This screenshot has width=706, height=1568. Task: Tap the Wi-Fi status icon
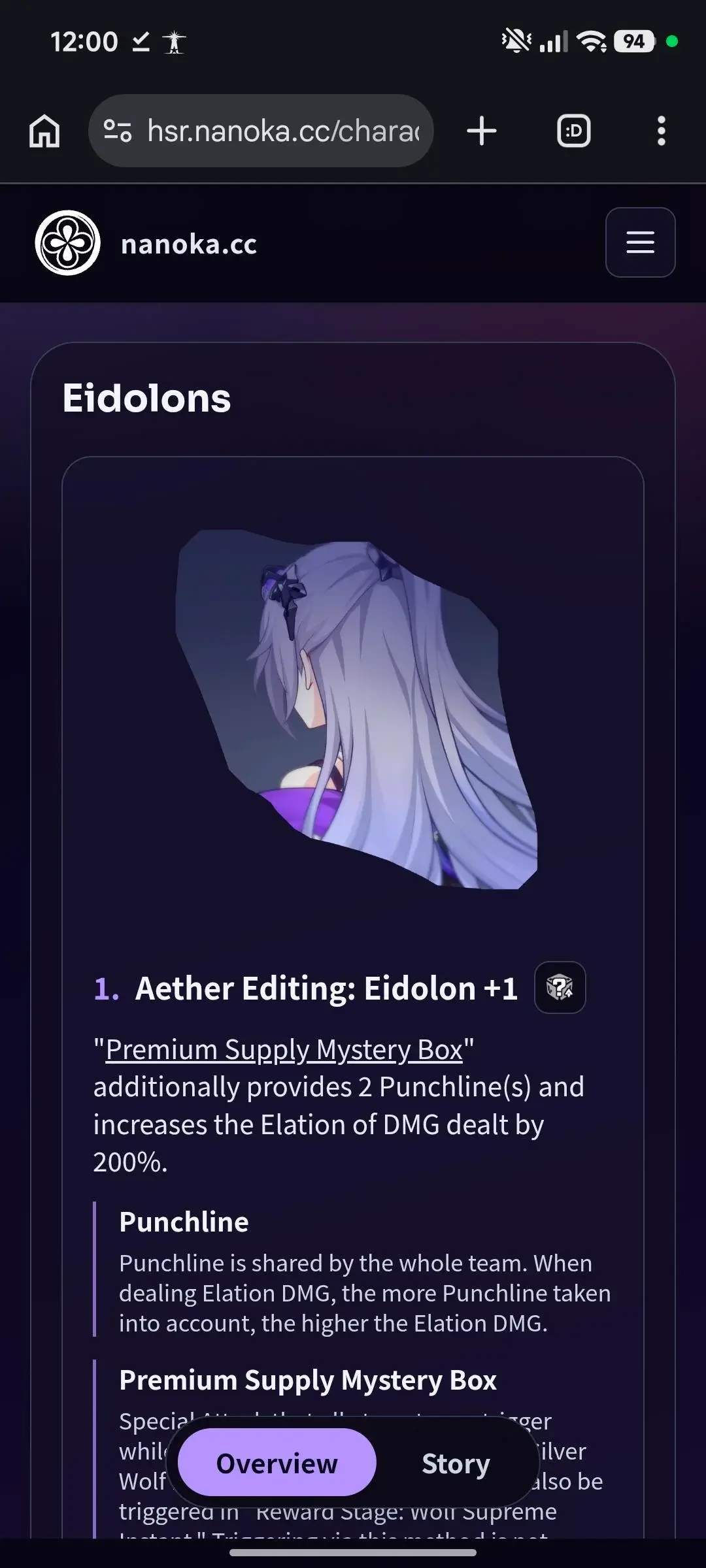click(x=592, y=42)
